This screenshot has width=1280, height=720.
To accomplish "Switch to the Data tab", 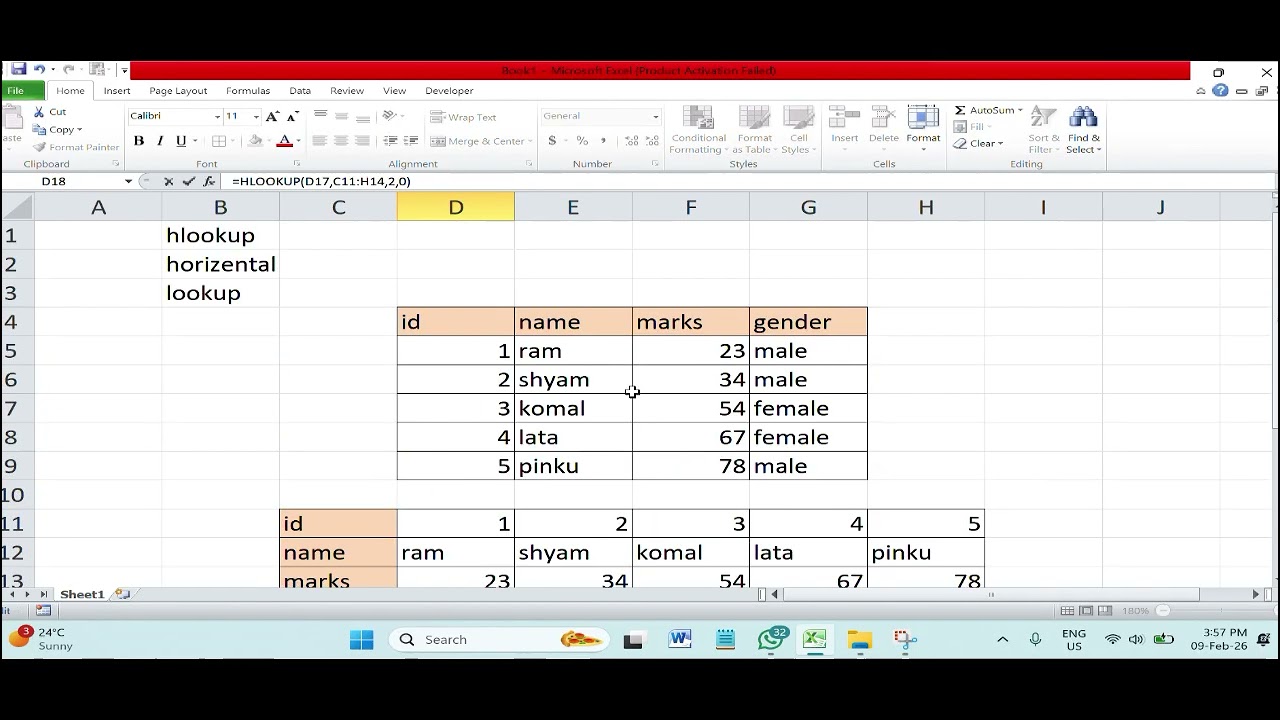I will [300, 91].
